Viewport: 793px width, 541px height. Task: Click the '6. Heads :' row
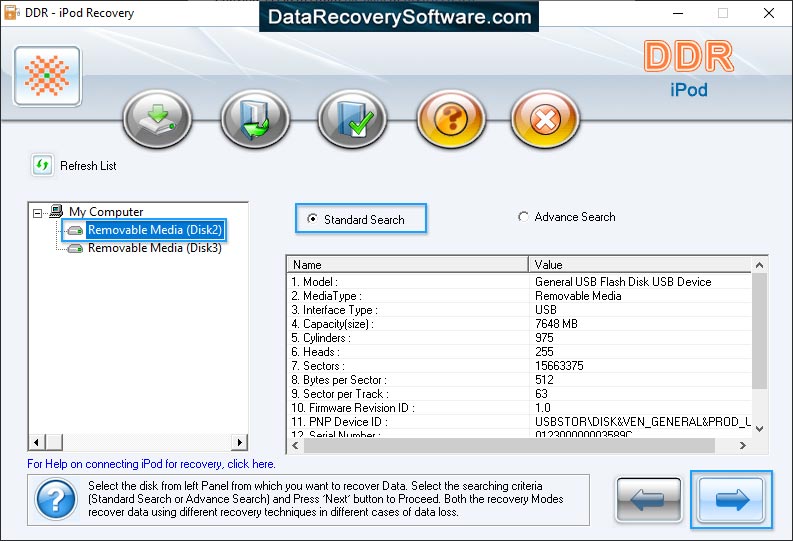(x=519, y=352)
